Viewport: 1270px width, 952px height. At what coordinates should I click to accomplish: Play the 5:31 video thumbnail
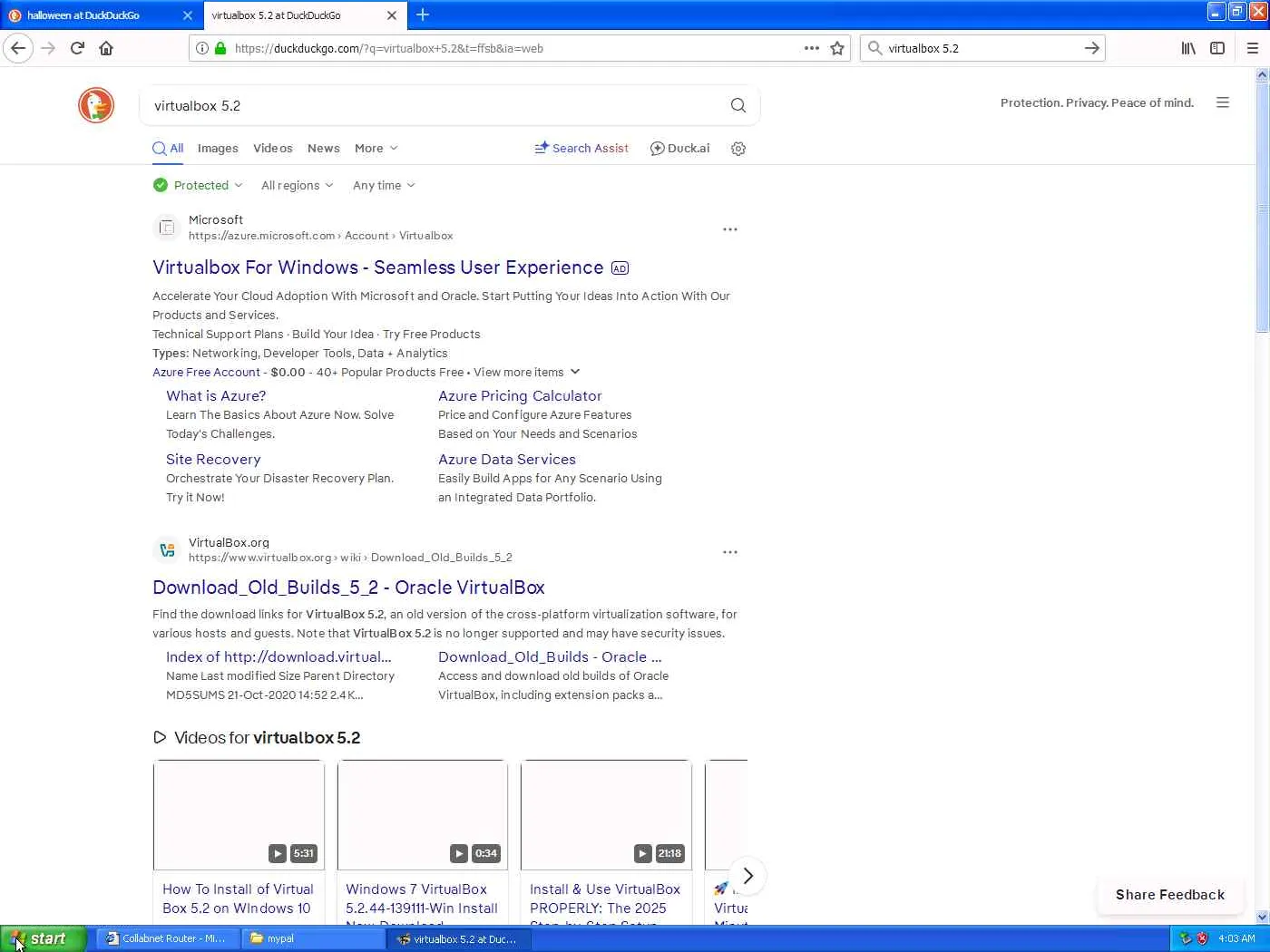[239, 815]
